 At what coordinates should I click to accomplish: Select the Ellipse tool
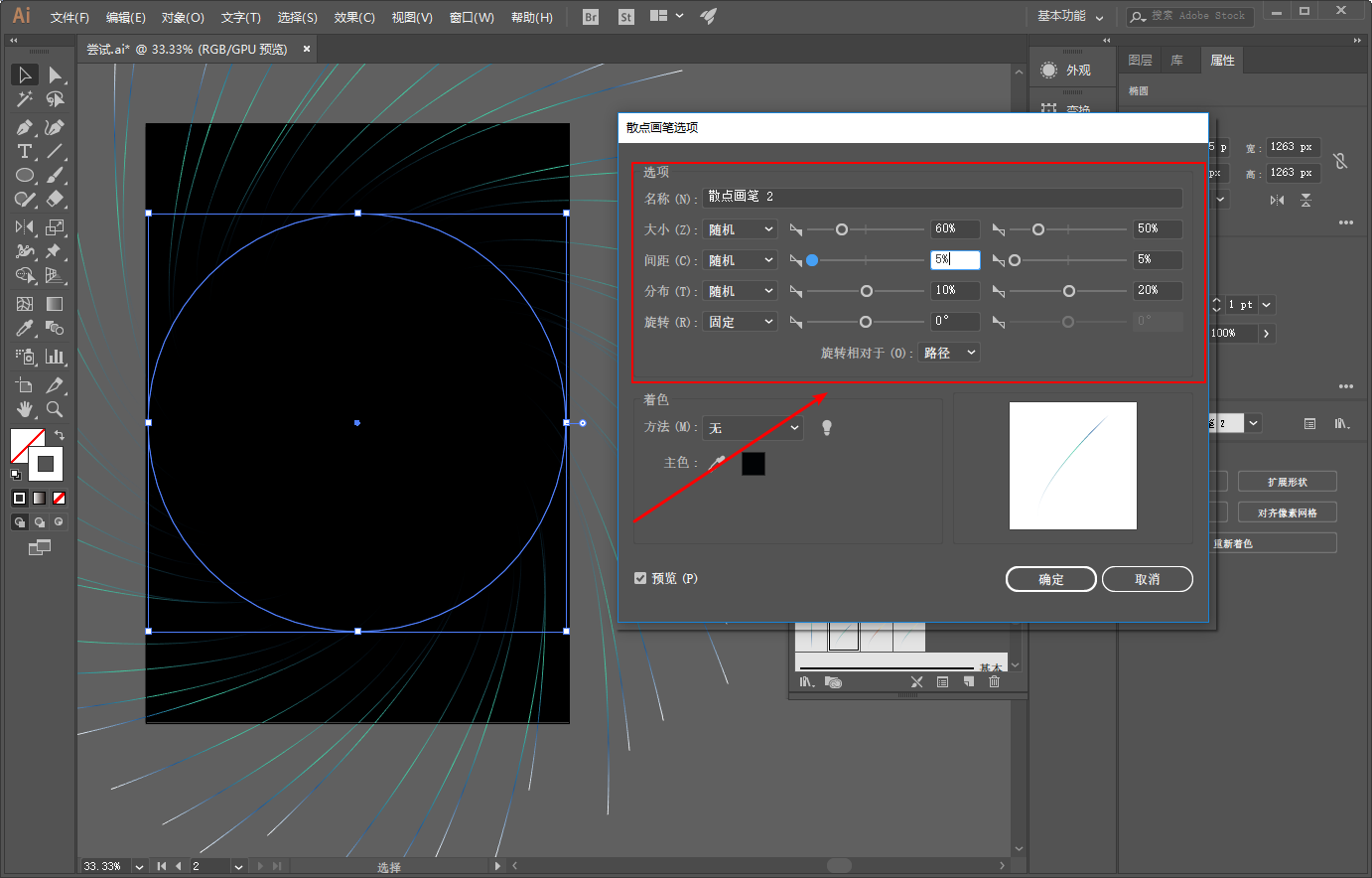click(x=25, y=175)
